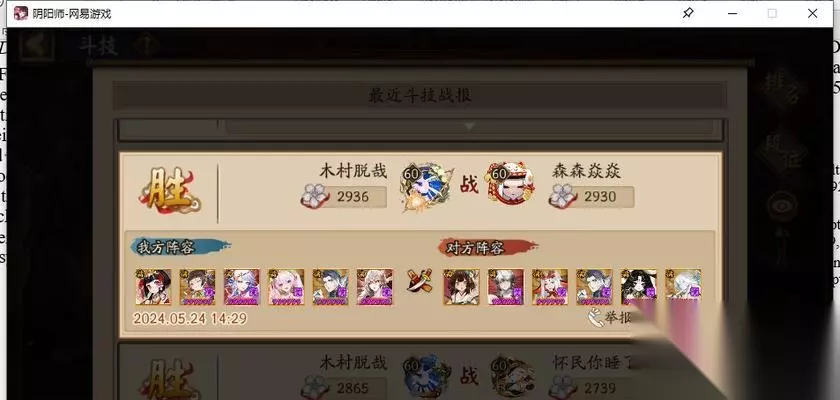Viewport: 840px width, 400px height.
Task: Open the 斗技 help exclamation icon
Action: coord(145,47)
